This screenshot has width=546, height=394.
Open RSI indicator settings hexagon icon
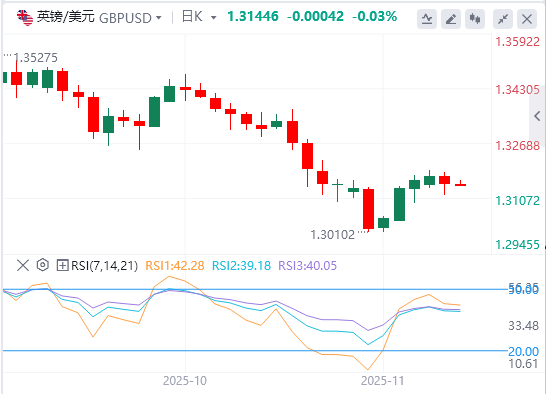pyautogui.click(x=42, y=265)
